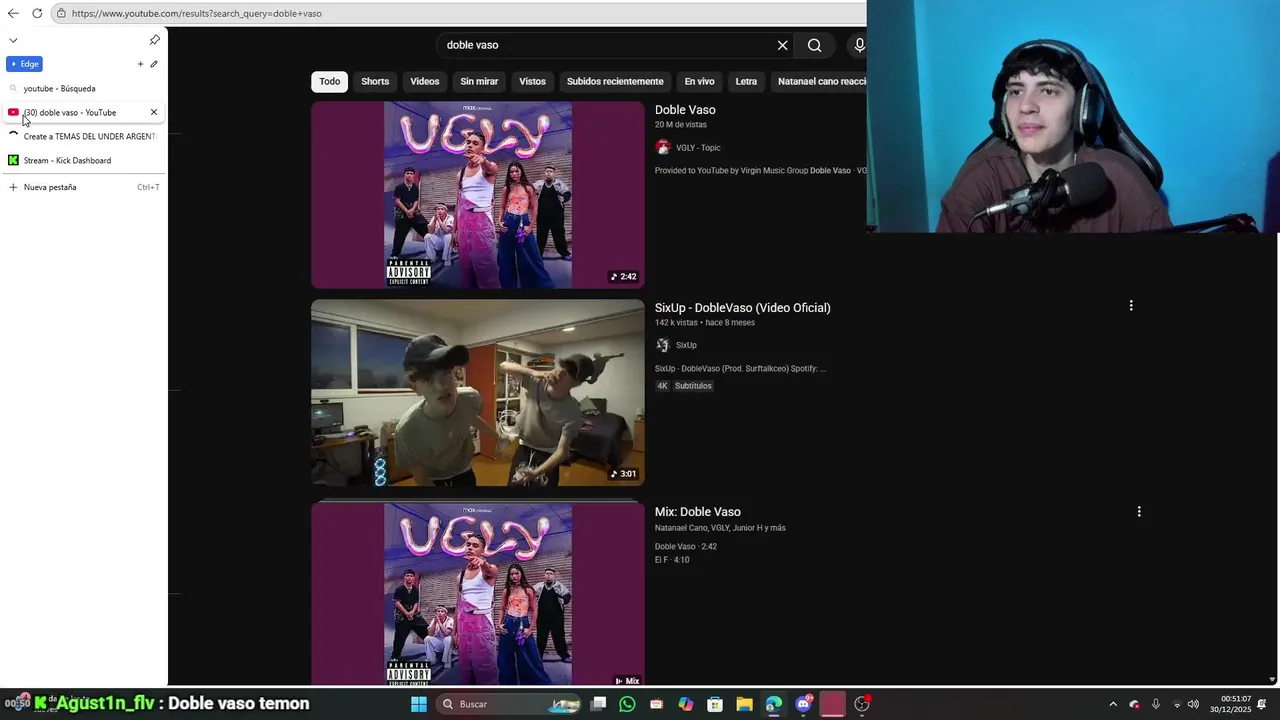
Task: Click the 'El F · 4:10' mix track
Action: click(672, 560)
